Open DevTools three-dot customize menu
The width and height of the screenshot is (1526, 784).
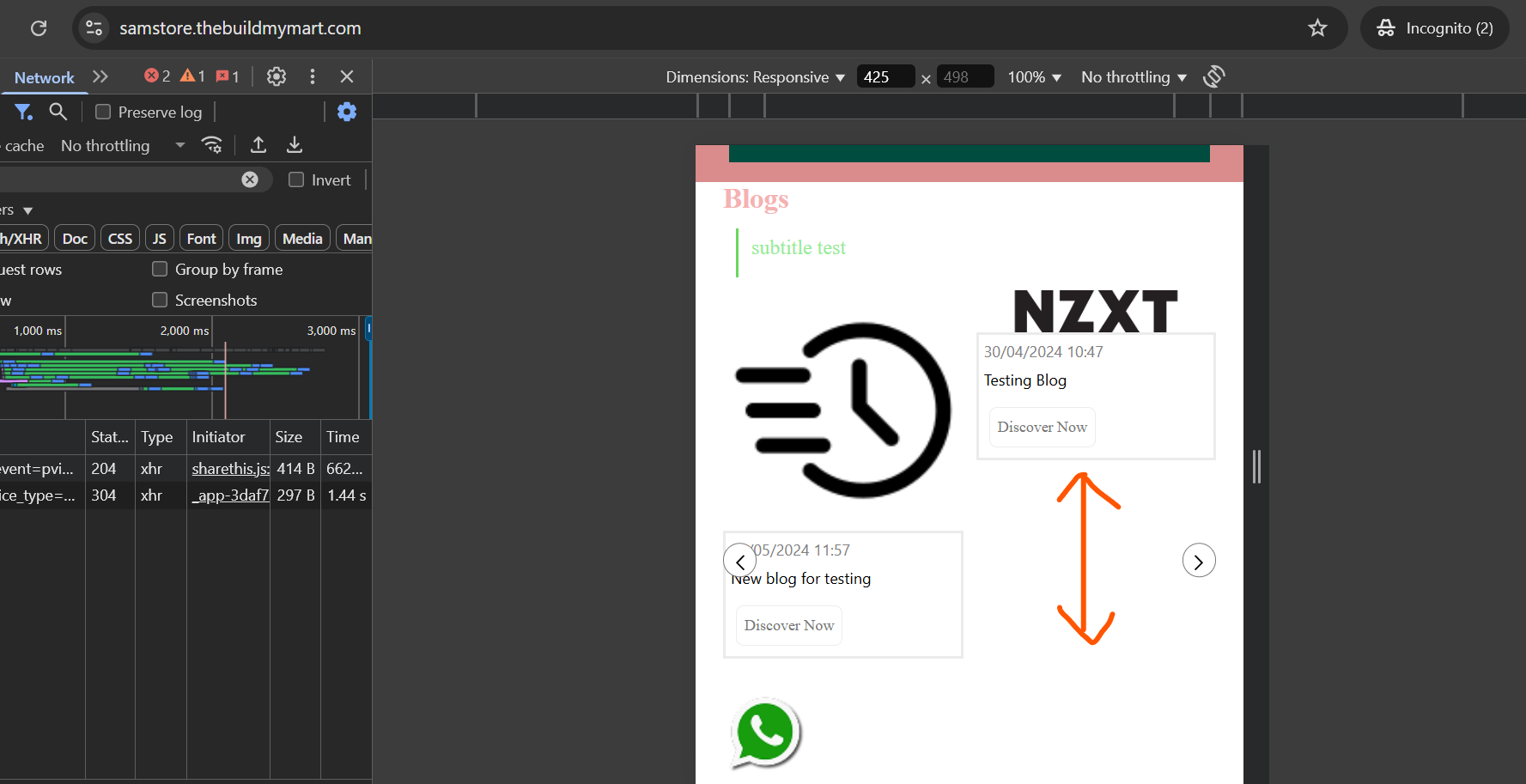click(x=313, y=76)
